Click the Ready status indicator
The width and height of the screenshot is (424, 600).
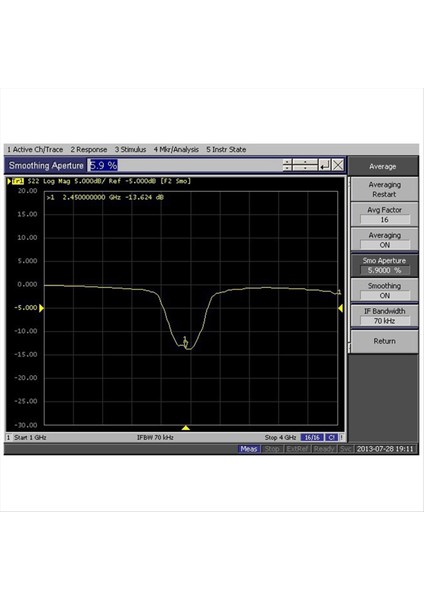(x=325, y=449)
